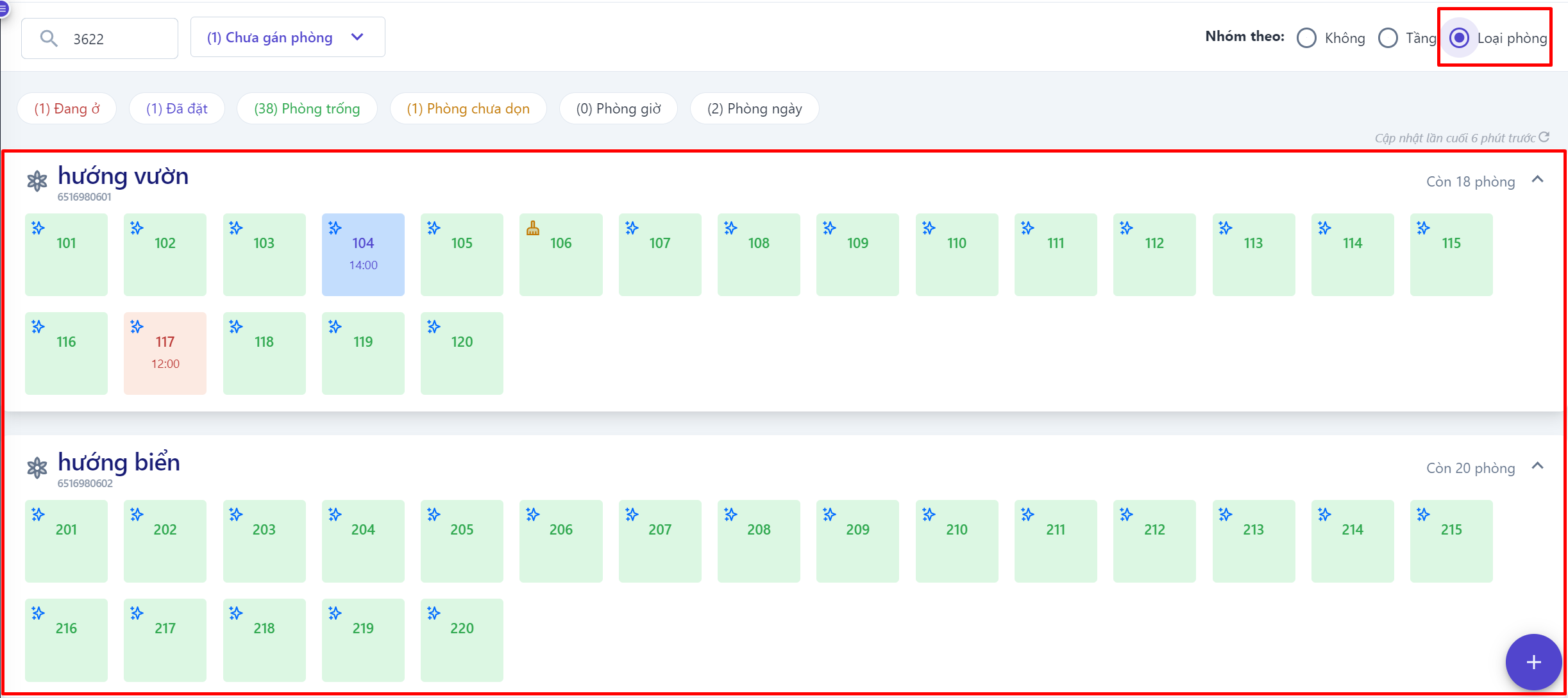The height and width of the screenshot is (698, 1568).
Task: Click the sparkle icon on room 220
Action: pyautogui.click(x=434, y=613)
